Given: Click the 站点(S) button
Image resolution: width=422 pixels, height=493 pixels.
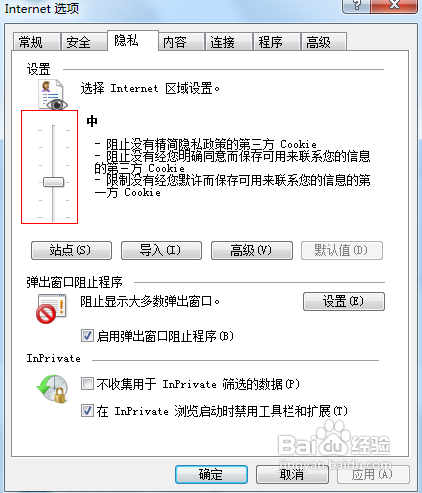Looking at the screenshot, I should pos(71,250).
